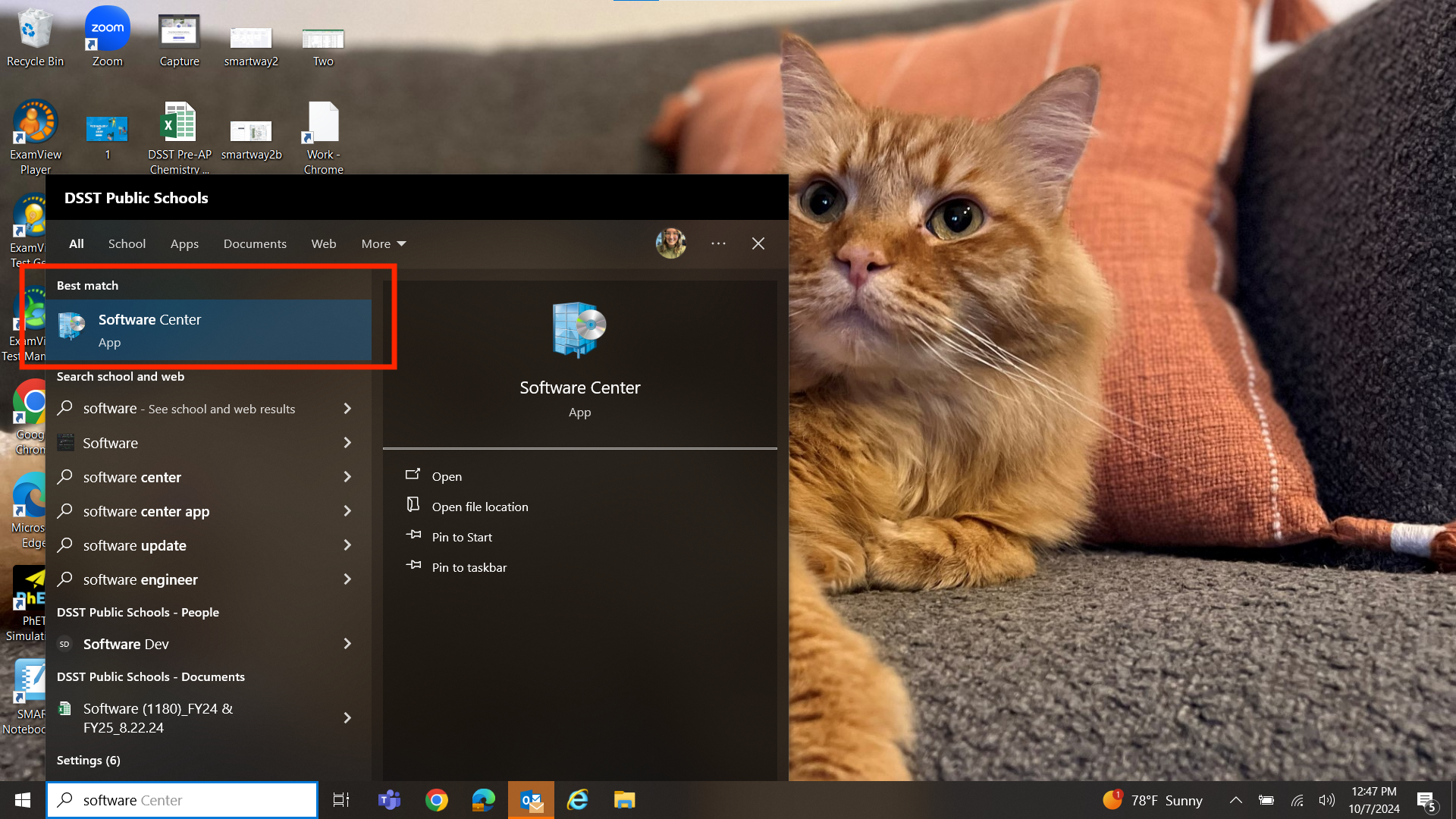Open File Explorer from the taskbar
The width and height of the screenshot is (1456, 819).
tap(624, 800)
